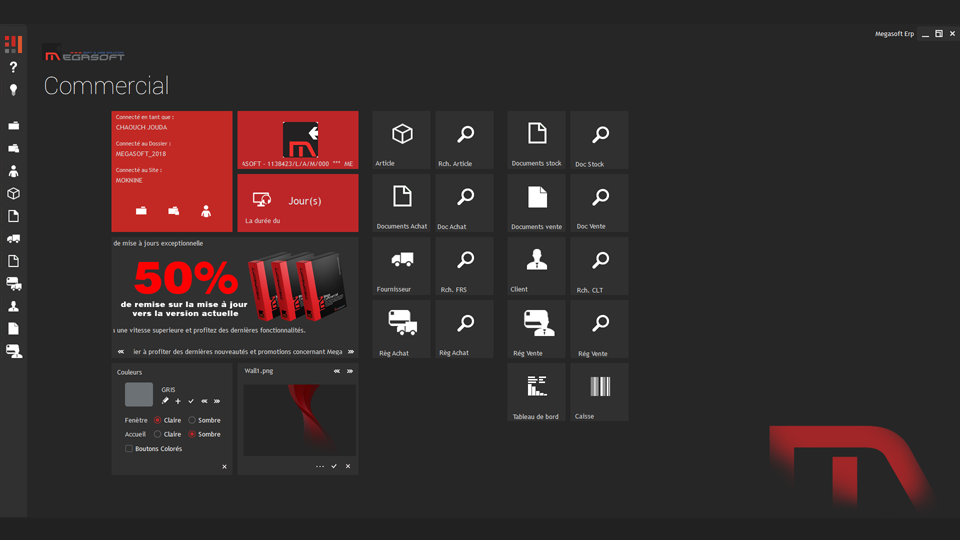Viewport: 960px width, 540px height.
Task: Click the bottom person-with-card icon in sidebar
Action: point(13,351)
